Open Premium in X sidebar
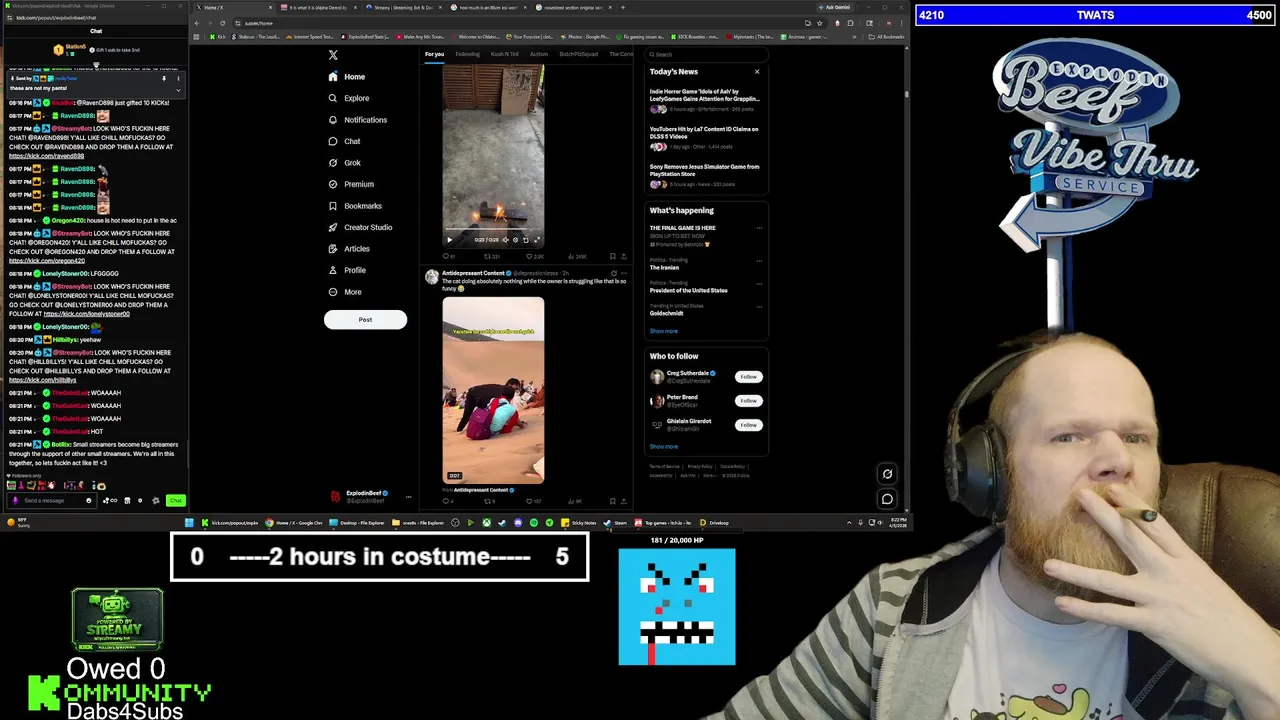1280x720 pixels. (x=351, y=184)
